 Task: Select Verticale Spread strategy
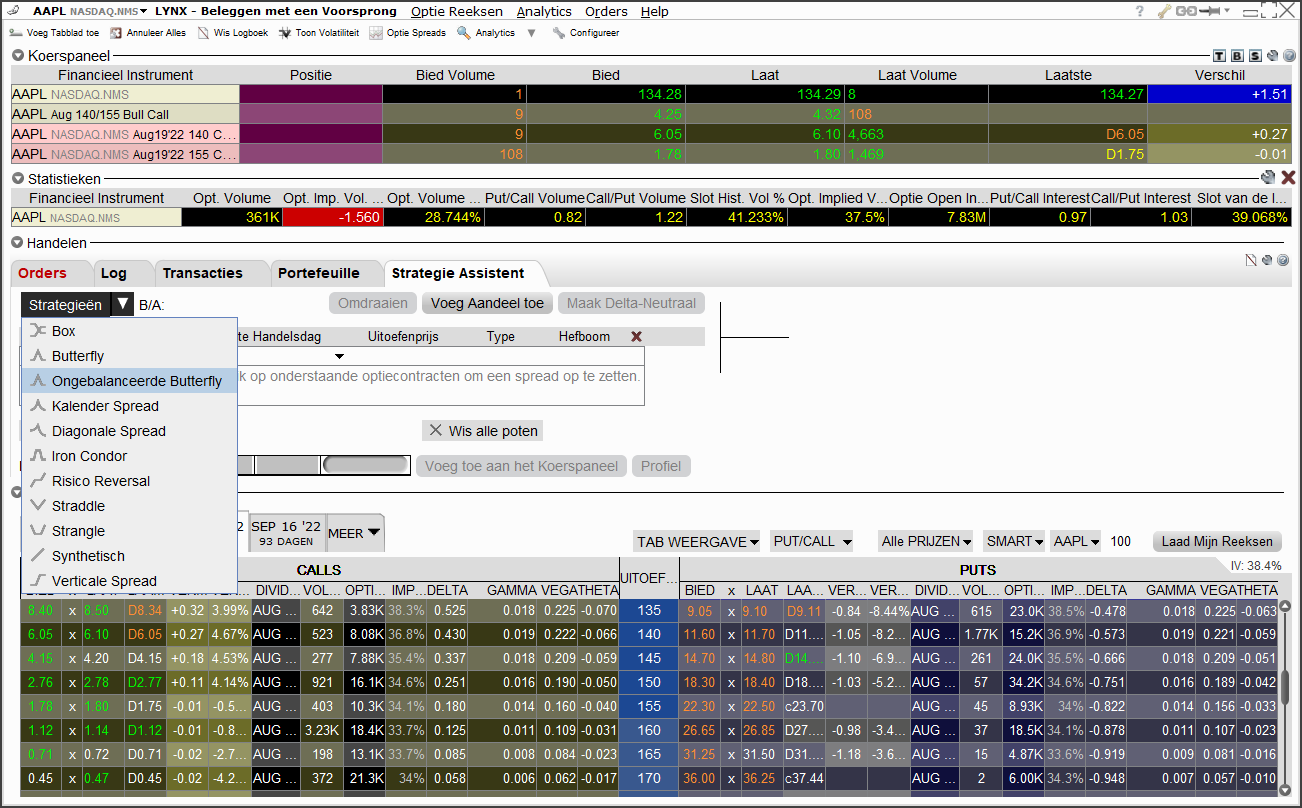pos(129,581)
